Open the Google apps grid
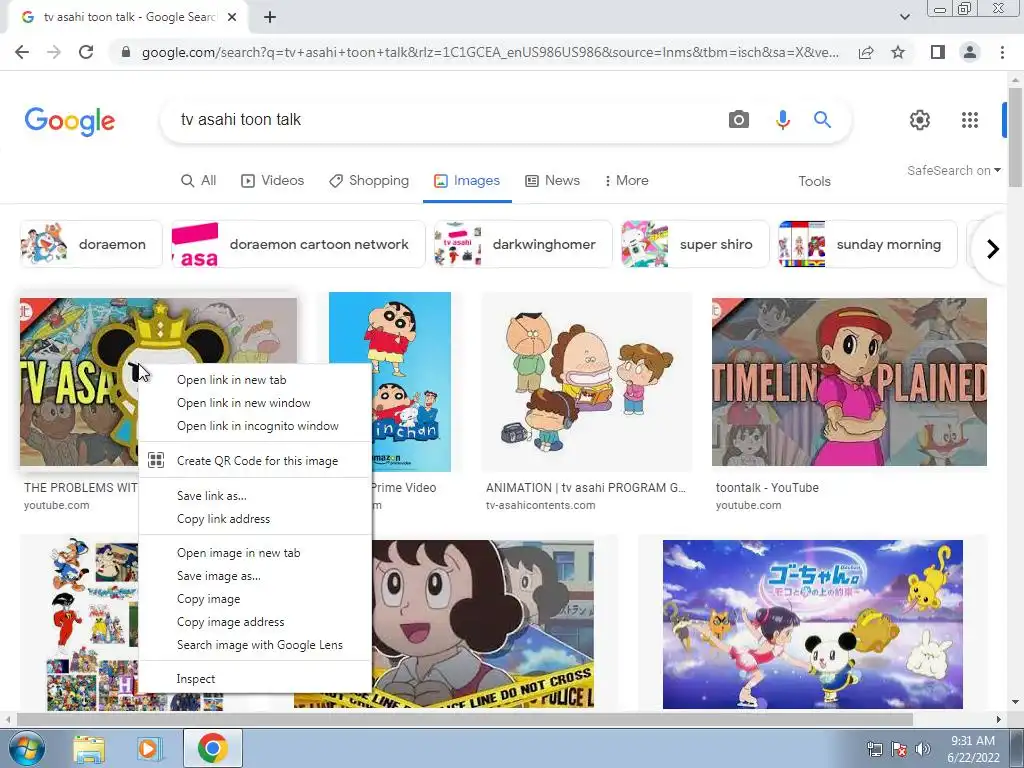This screenshot has width=1024, height=768. pyautogui.click(x=970, y=120)
